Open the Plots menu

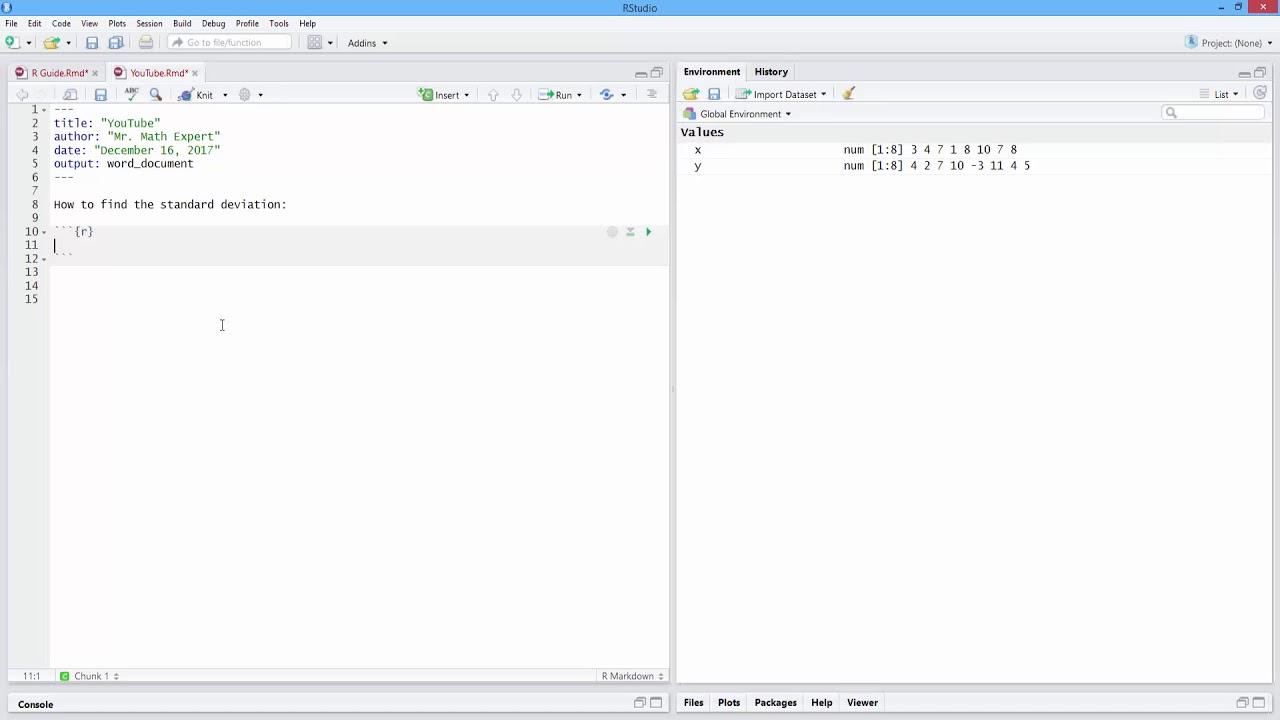117,23
